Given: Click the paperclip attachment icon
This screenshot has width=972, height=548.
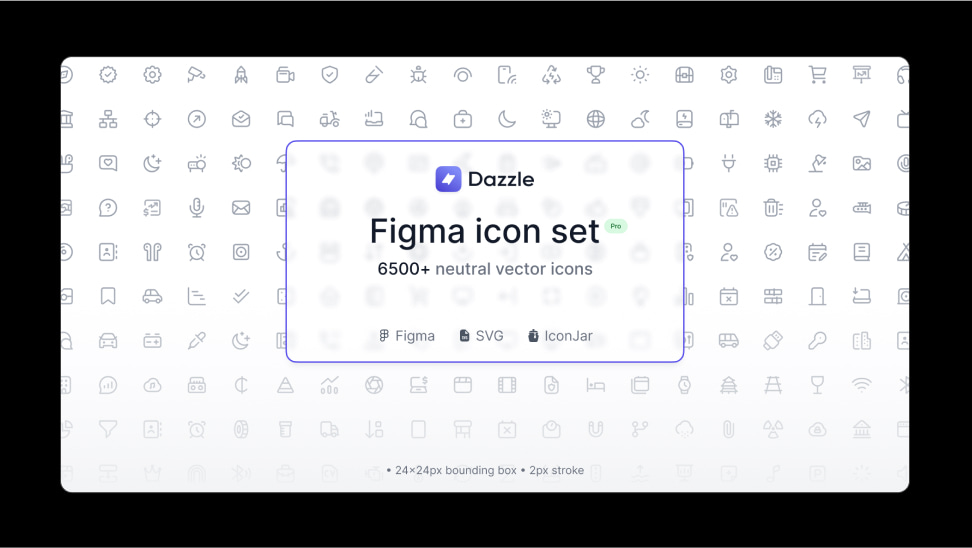Looking at the screenshot, I should click(728, 429).
